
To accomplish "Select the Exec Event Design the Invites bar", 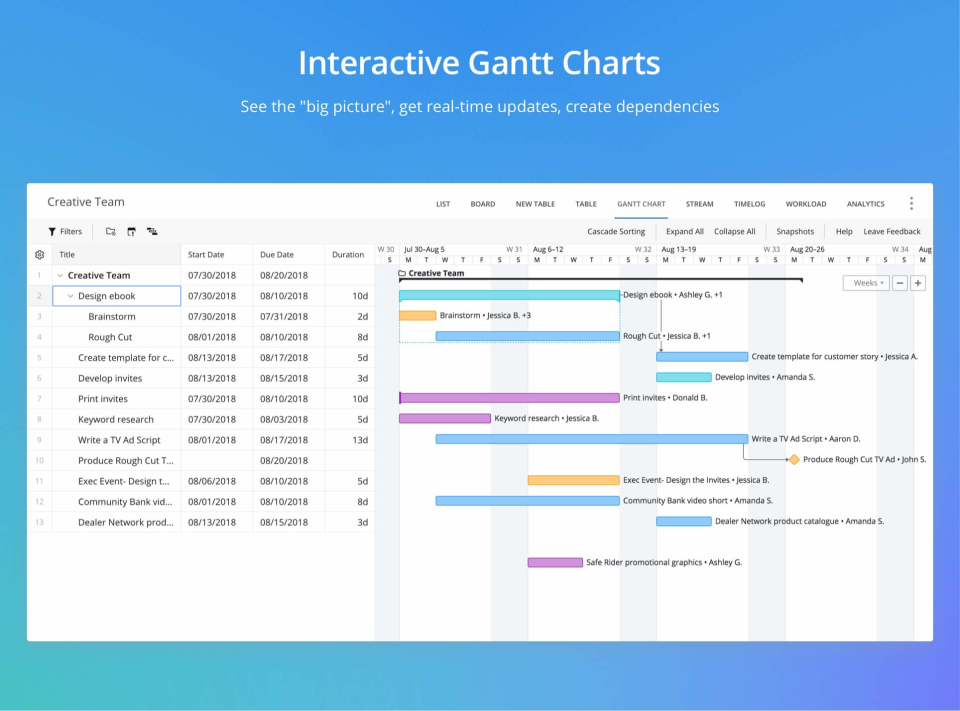I will pyautogui.click(x=573, y=480).
